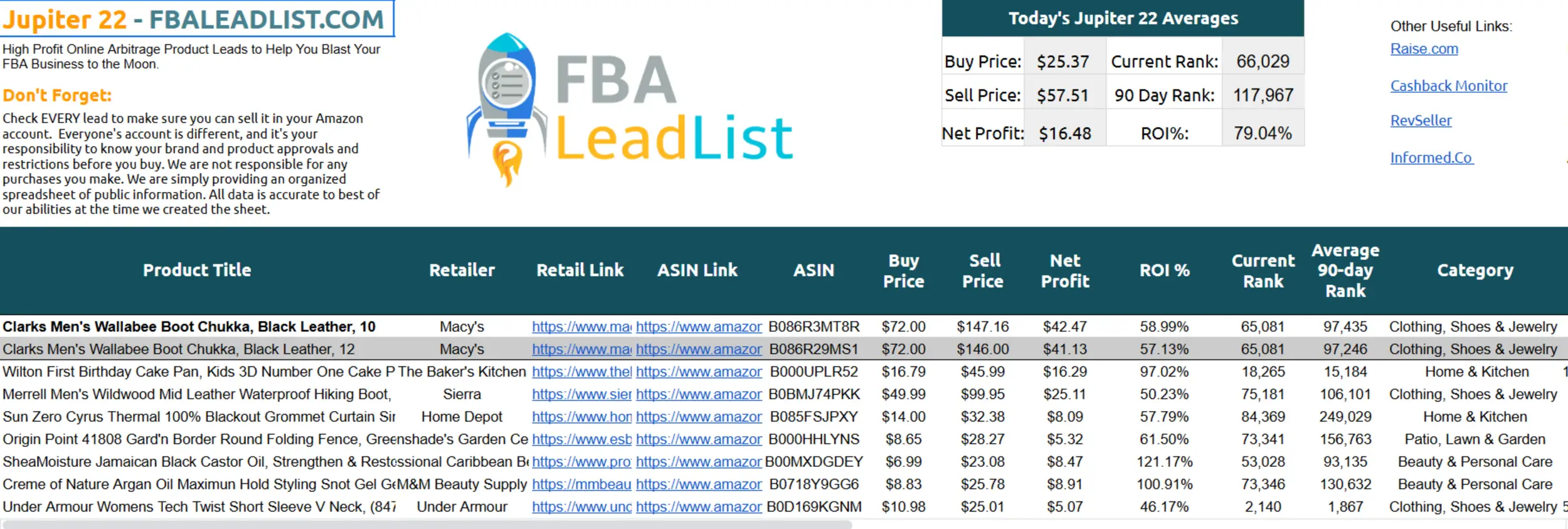The width and height of the screenshot is (1568, 529).
Task: Open Home Depot retail link for Sun Zero curtain
Action: pos(581,417)
